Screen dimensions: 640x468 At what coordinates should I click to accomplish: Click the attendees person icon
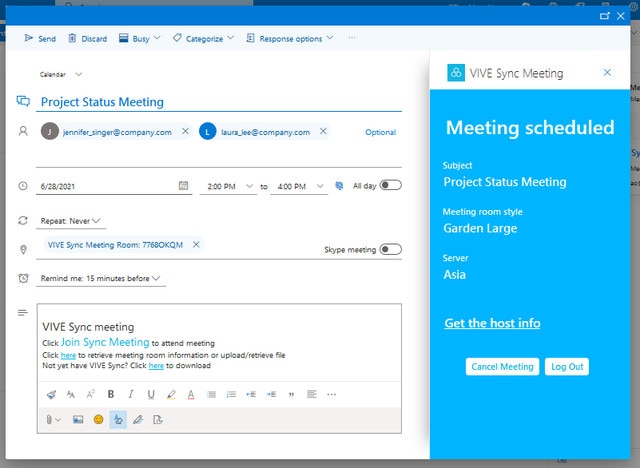tap(23, 131)
